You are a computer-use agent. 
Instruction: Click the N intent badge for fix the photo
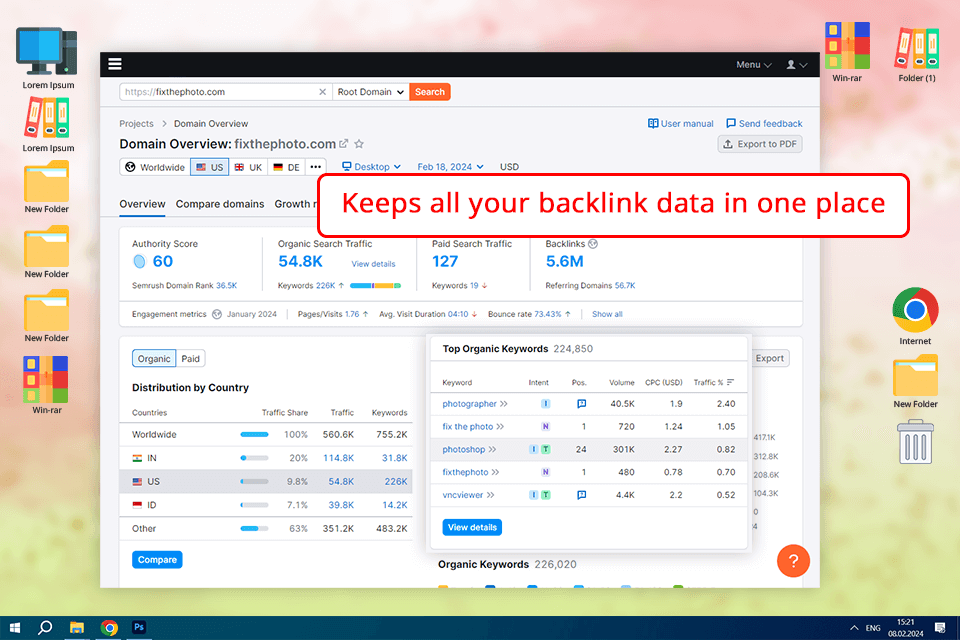click(546, 426)
